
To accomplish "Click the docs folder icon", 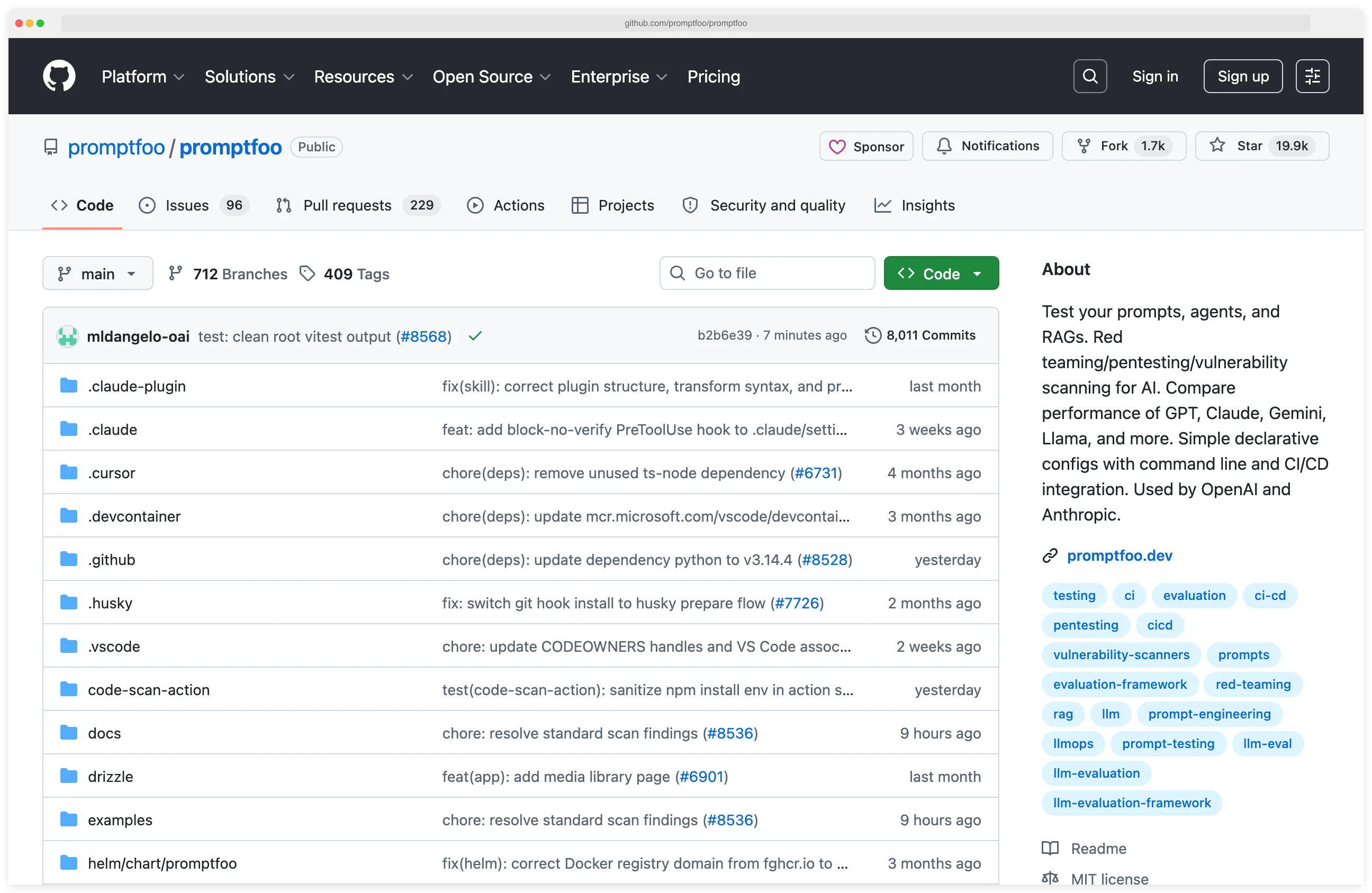I will [69, 732].
